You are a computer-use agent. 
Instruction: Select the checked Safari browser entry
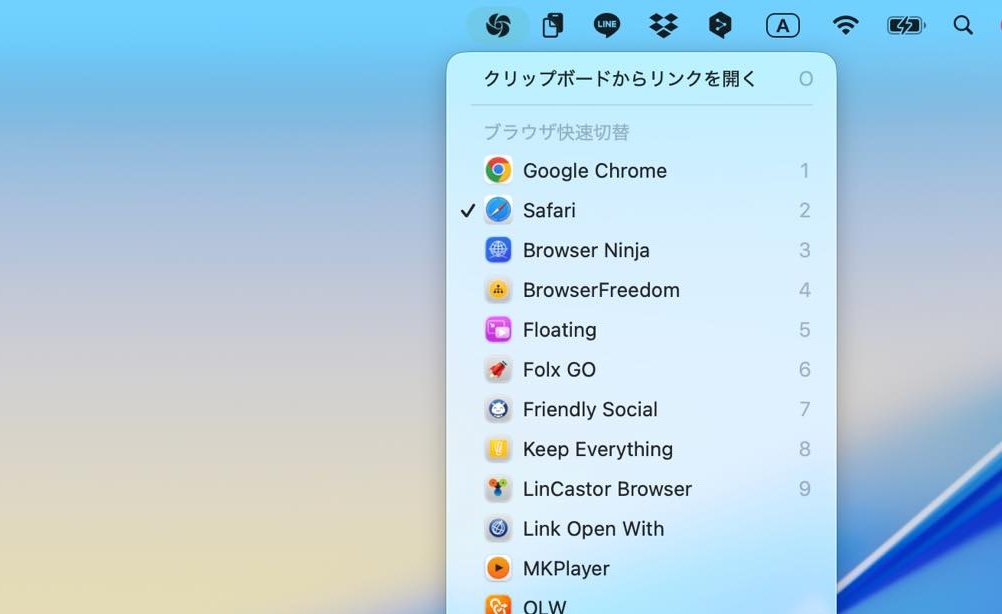point(549,210)
